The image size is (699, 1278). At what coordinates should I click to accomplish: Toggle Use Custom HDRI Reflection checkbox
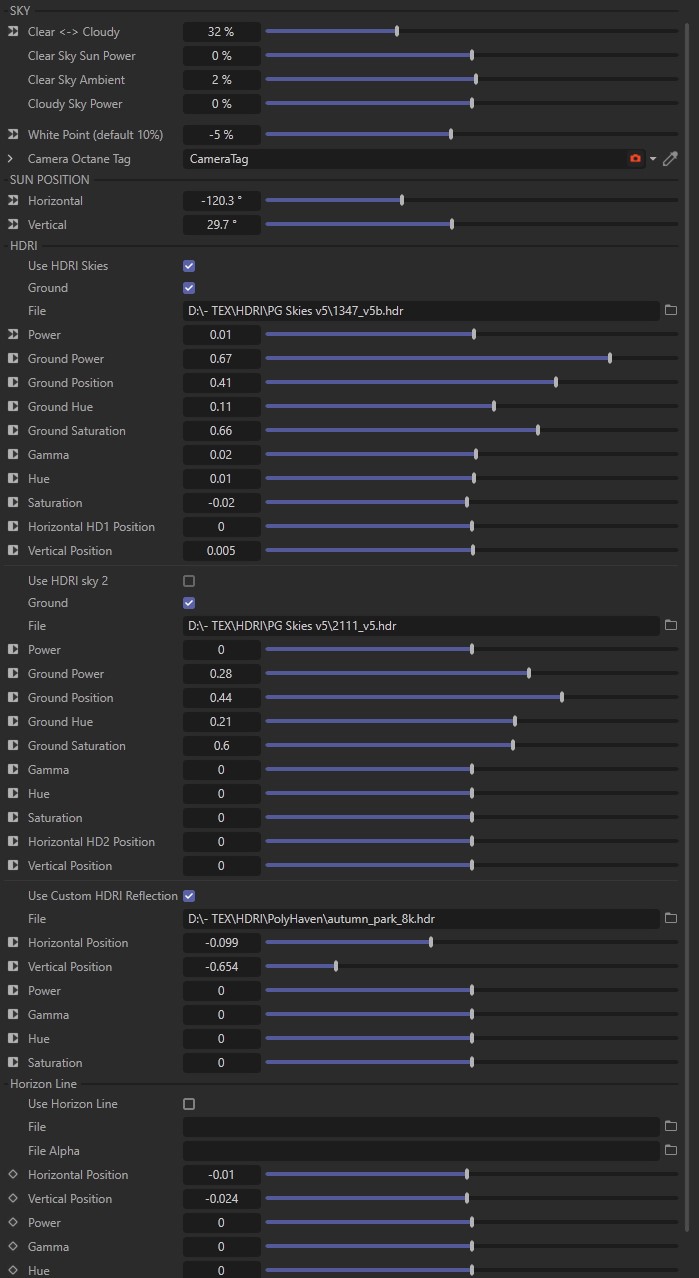[189, 896]
